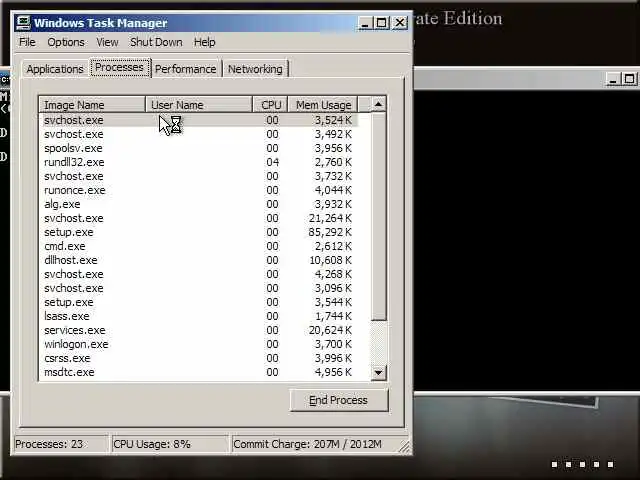Select the alg.exe process
This screenshot has height=480, width=640.
tap(198, 204)
